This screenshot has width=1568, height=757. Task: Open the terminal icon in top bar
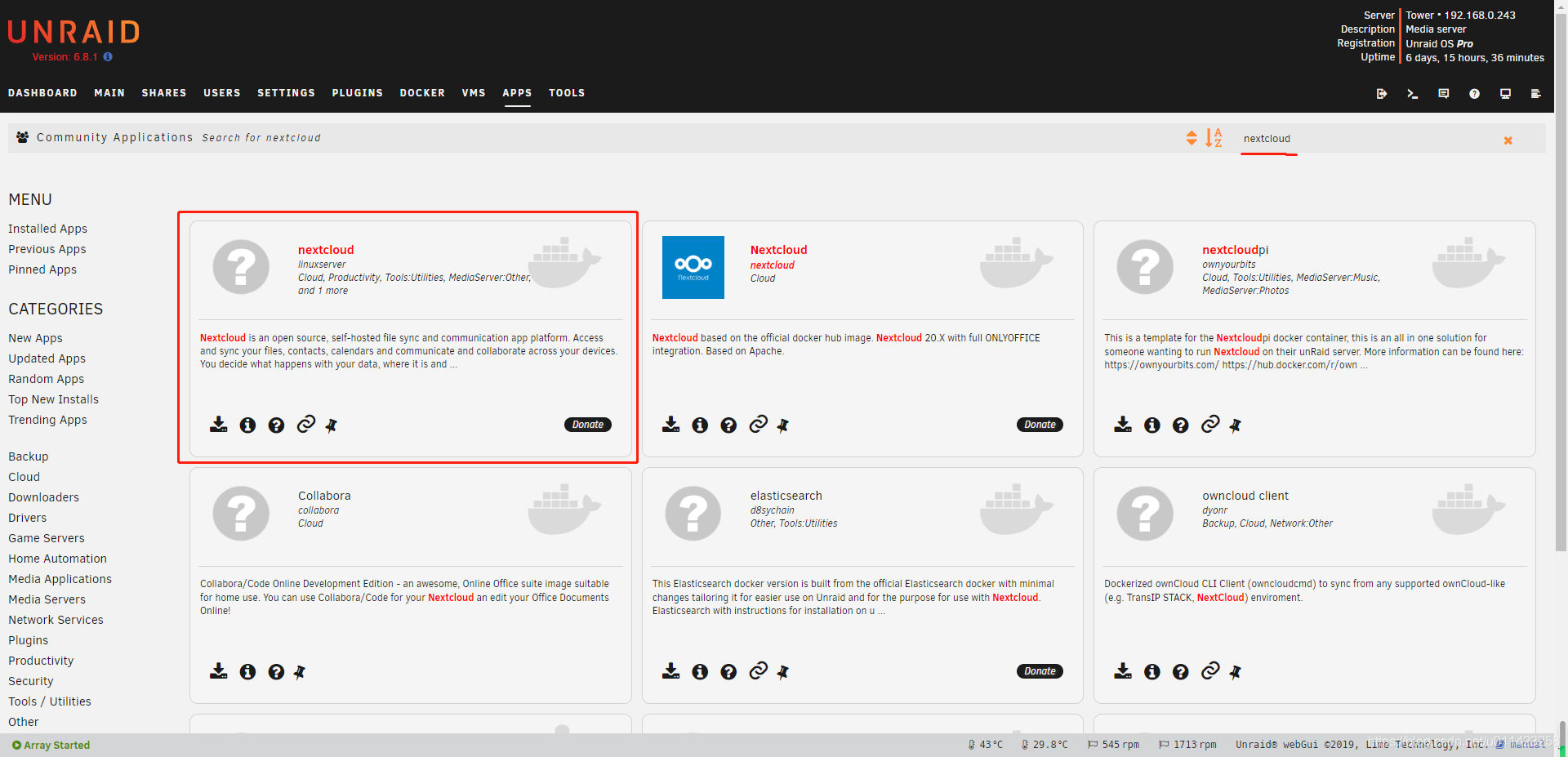point(1412,94)
